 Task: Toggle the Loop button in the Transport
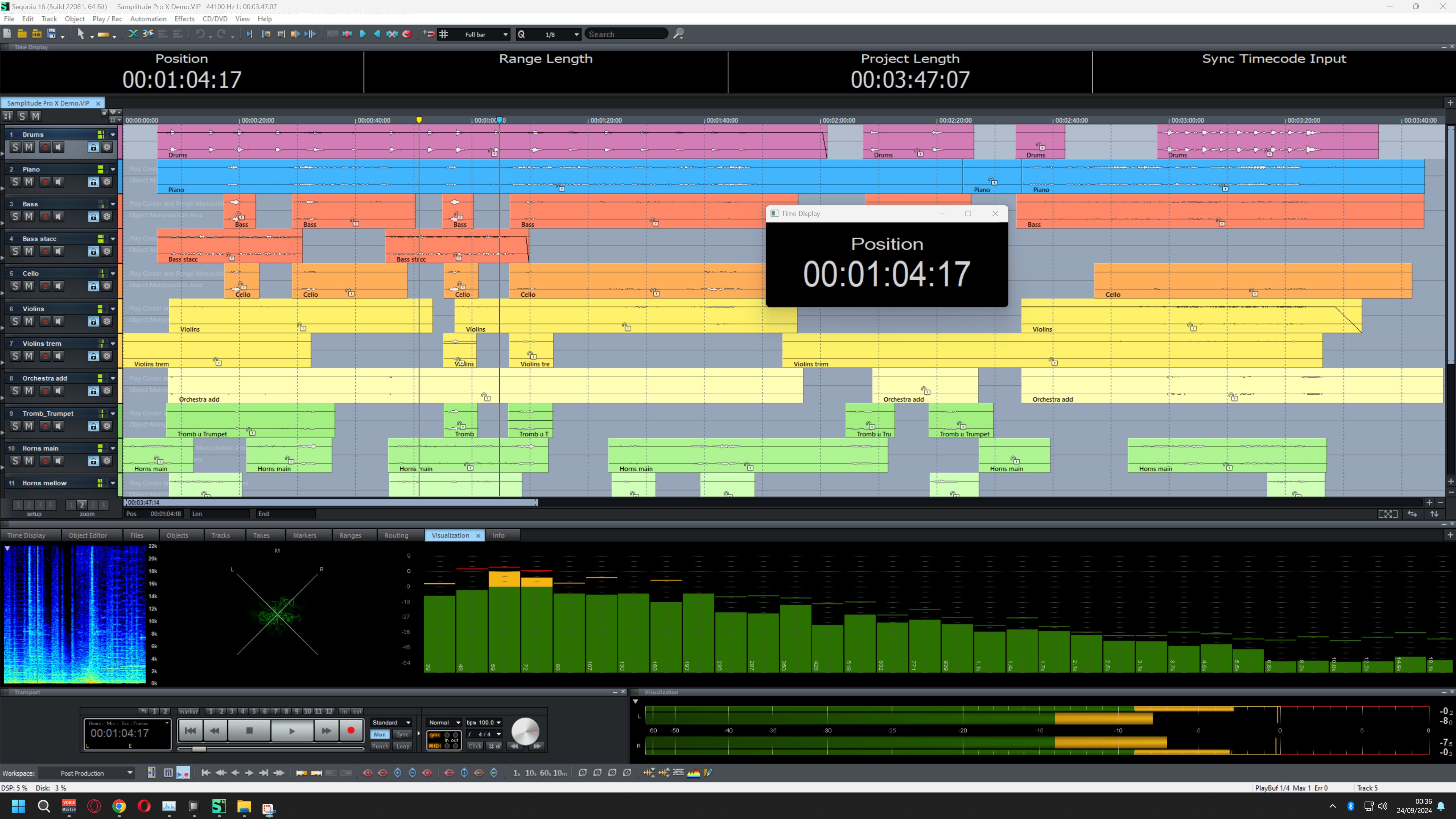click(x=403, y=746)
